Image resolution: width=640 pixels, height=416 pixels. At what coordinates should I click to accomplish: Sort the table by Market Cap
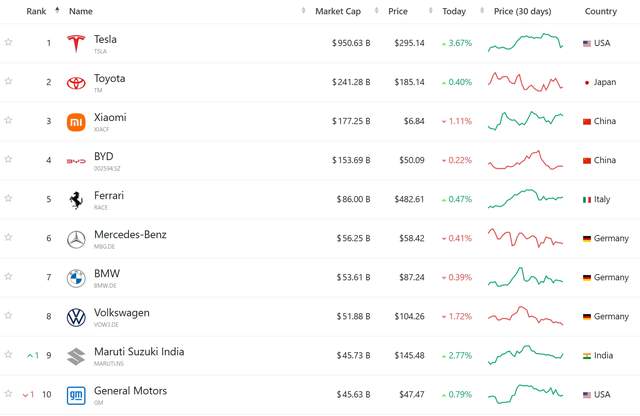pyautogui.click(x=338, y=11)
